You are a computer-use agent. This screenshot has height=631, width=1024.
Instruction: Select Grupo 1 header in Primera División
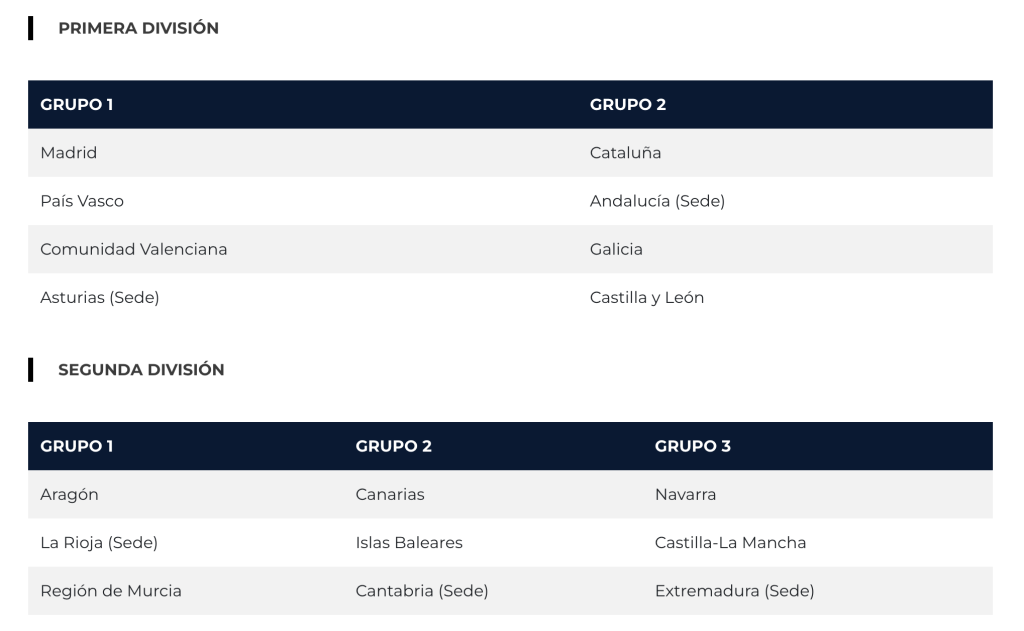coord(77,105)
